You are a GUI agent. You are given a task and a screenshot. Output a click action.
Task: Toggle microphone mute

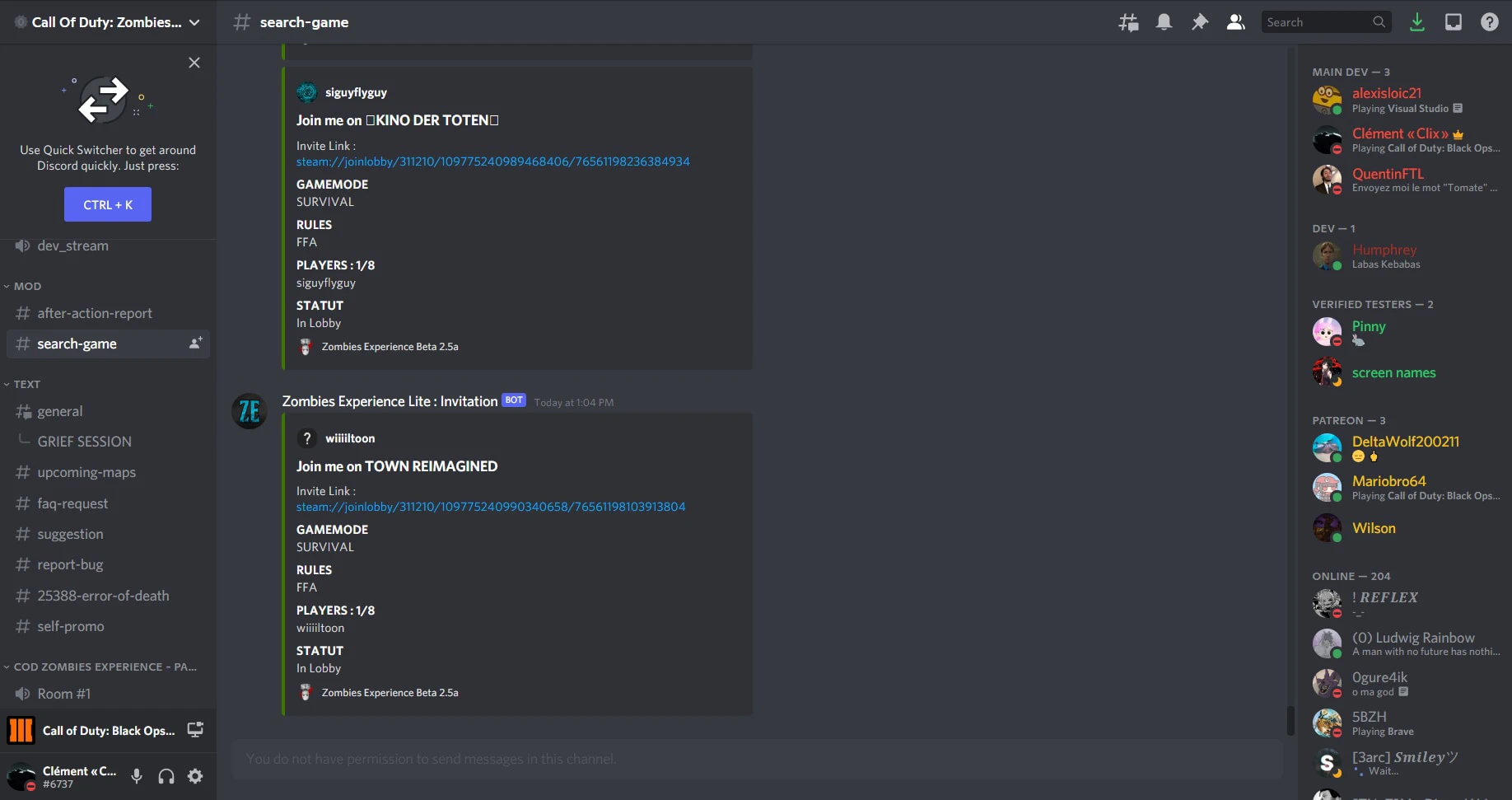pos(137,776)
